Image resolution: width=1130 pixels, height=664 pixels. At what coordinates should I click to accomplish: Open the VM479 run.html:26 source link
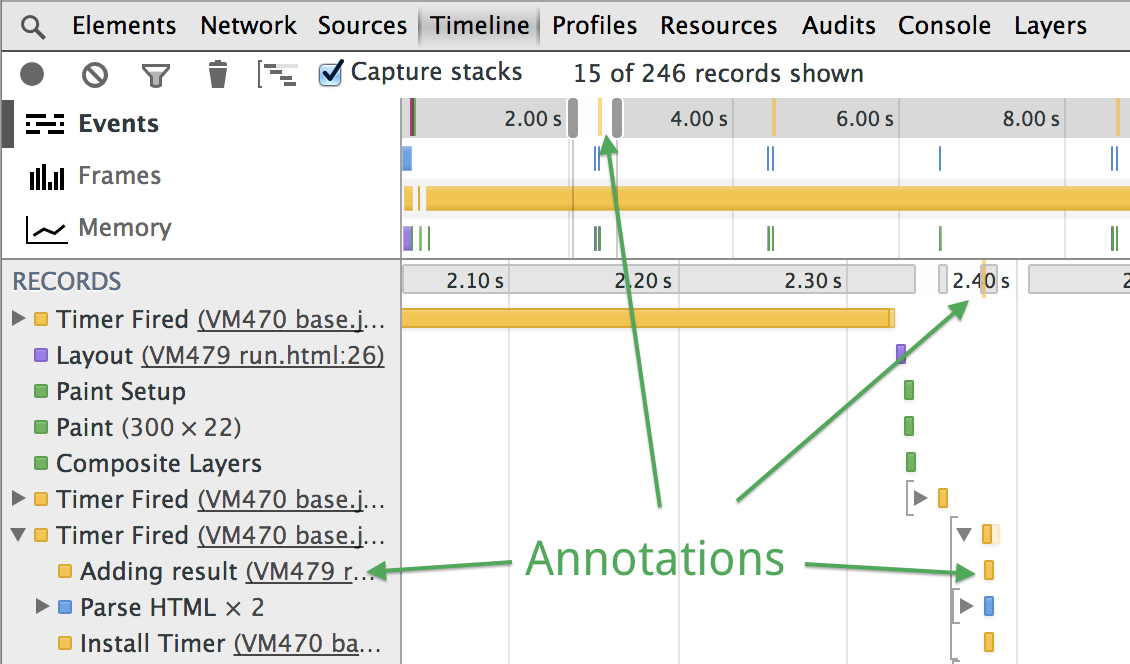pos(264,355)
